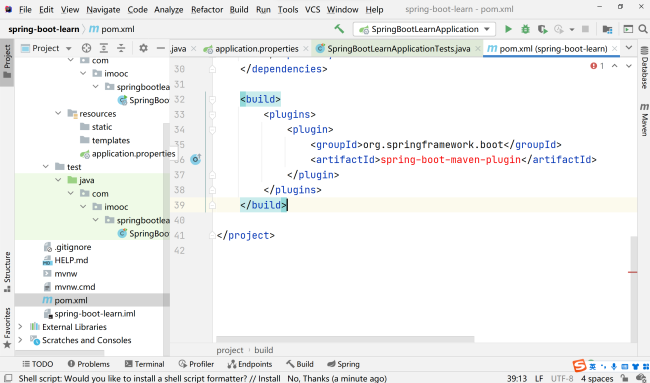The image size is (650, 383).
Task: Open the Refactor menu
Action: [x=207, y=9]
